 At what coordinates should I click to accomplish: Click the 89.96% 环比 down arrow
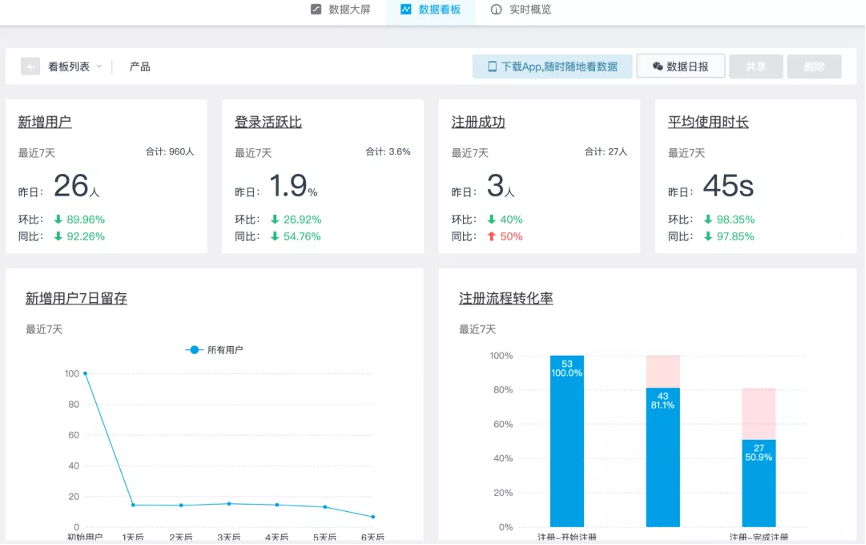[x=58, y=219]
